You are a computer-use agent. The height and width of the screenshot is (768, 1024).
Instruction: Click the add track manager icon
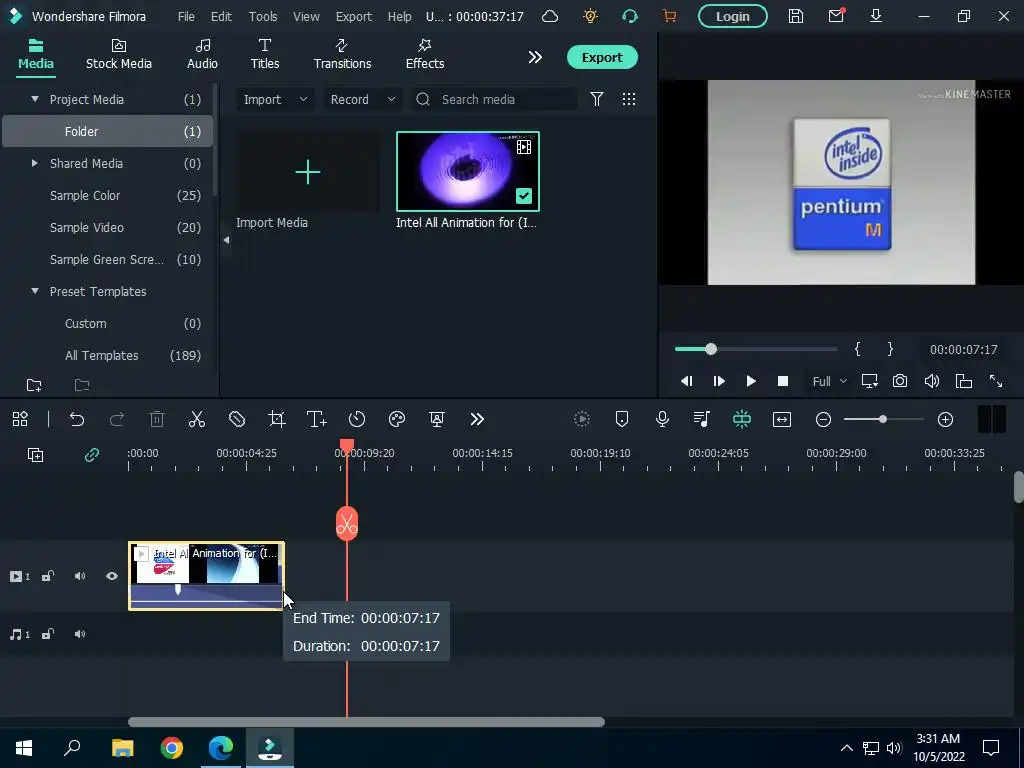pos(35,455)
